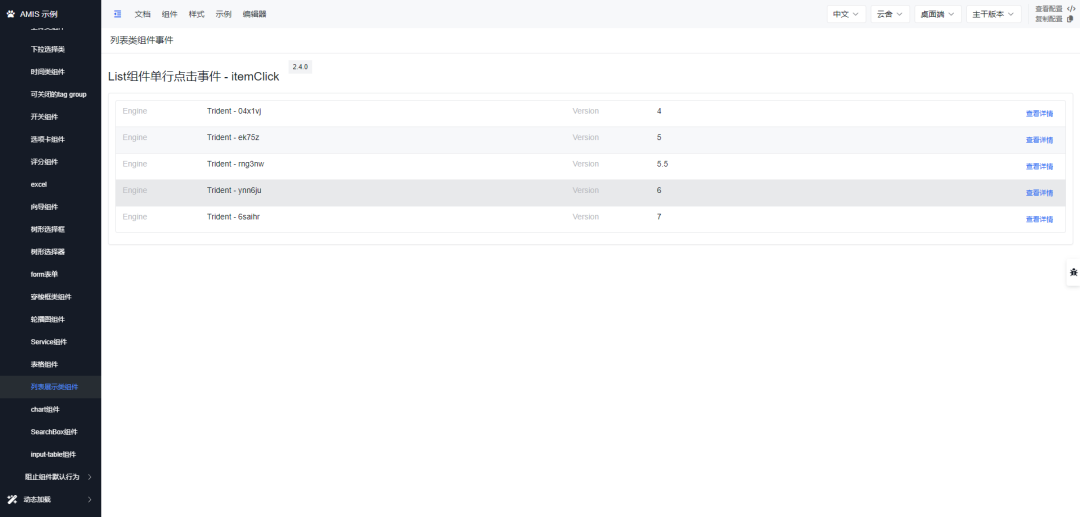Click the 复制配置 copy icon
Viewport: 1080px width, 517px height.
click(x=1070, y=19)
